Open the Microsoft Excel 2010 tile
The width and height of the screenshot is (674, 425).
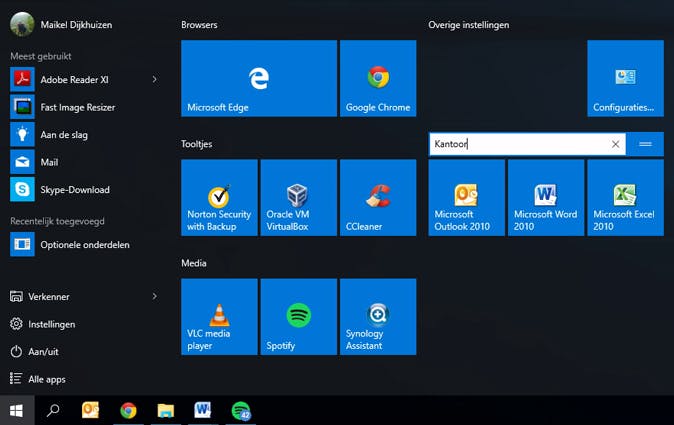(x=625, y=198)
